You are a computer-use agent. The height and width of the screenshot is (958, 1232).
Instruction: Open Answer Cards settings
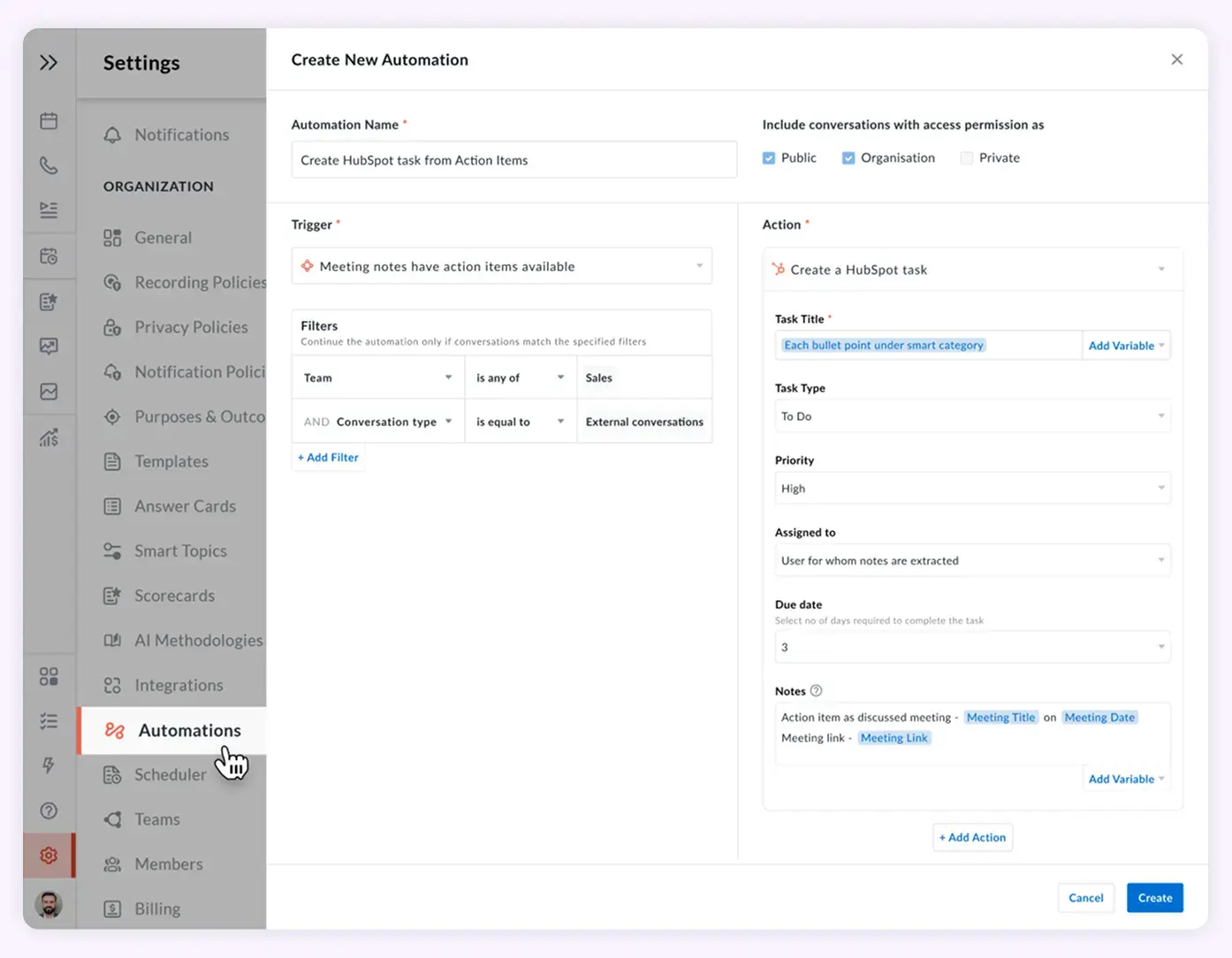tap(171, 506)
